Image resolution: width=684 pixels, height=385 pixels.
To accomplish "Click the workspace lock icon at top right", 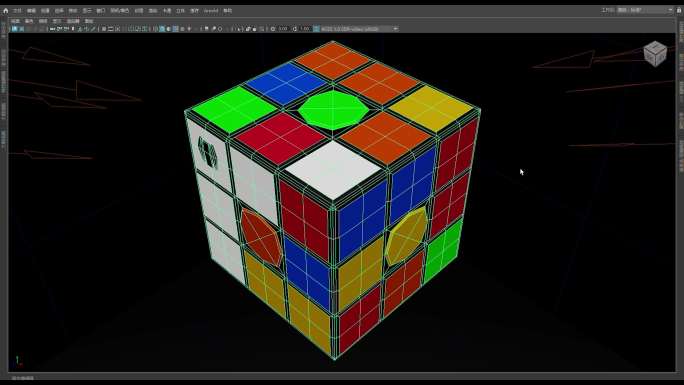I will [x=679, y=10].
